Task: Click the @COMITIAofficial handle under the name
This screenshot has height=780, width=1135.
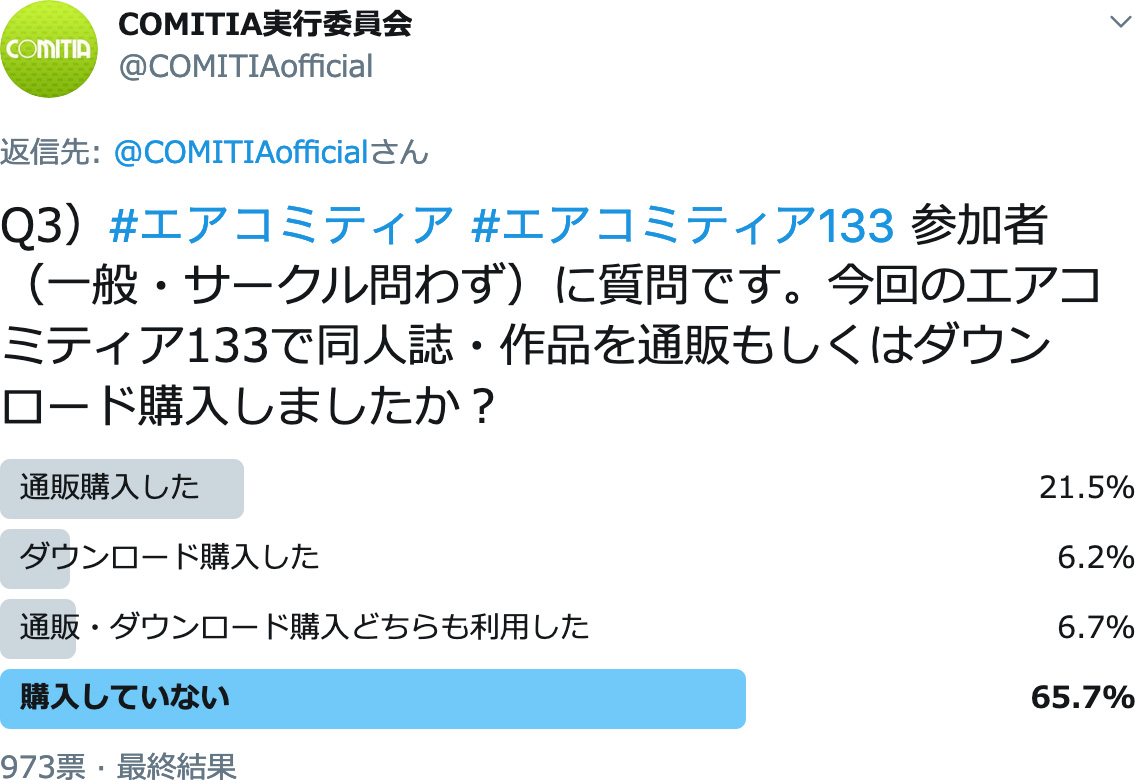Action: tap(245, 66)
